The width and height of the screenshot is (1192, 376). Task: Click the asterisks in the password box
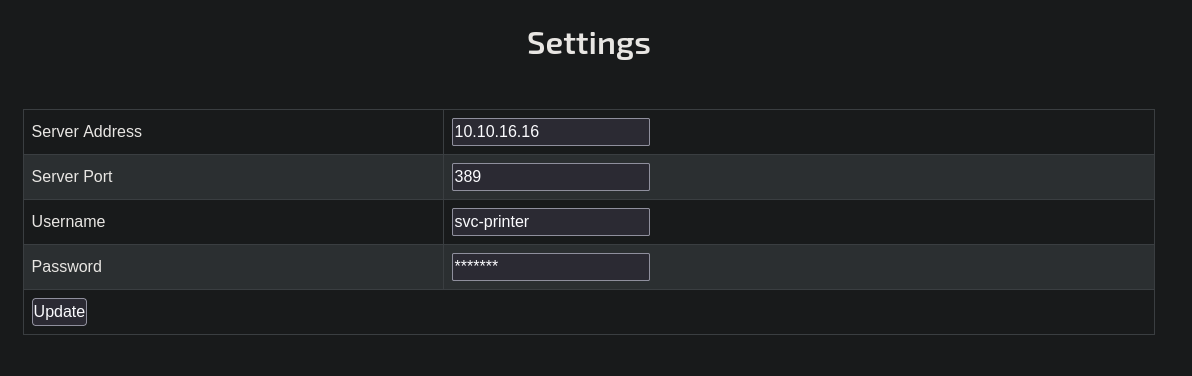click(476, 265)
